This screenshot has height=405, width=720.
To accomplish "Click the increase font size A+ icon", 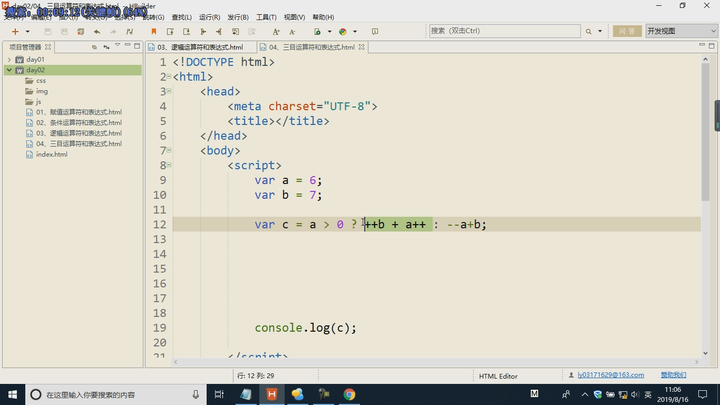I will (276, 31).
